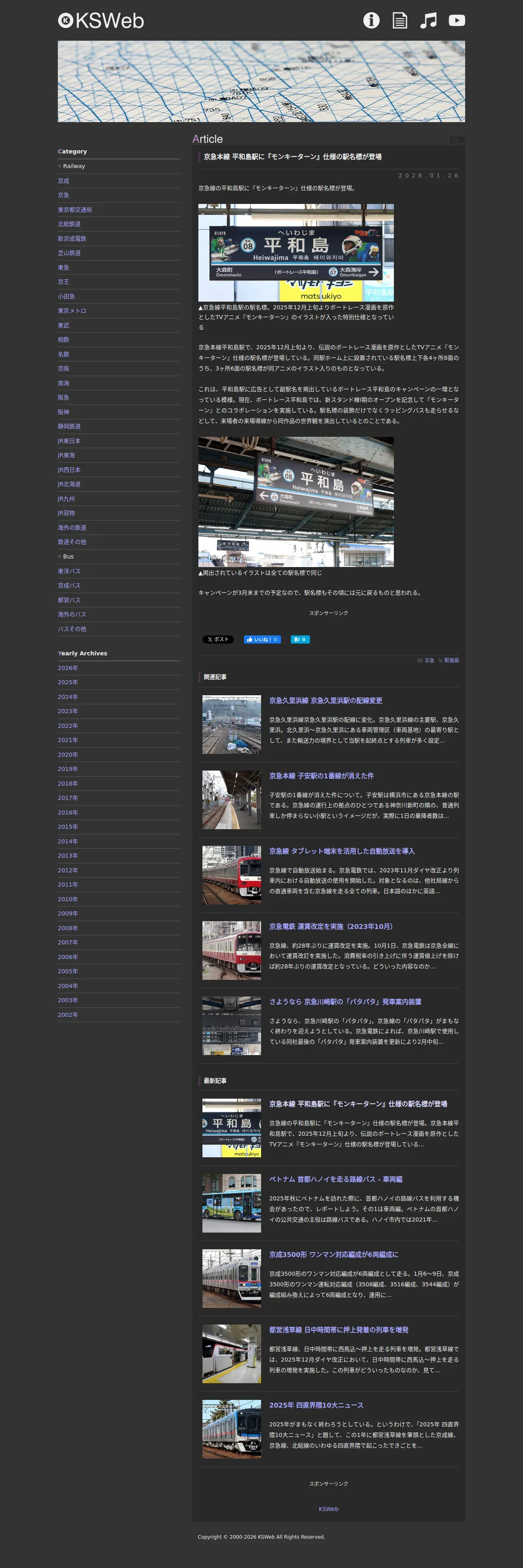The width and height of the screenshot is (523, 1568).
Task: Collapse the Railway category section
Action: [71, 166]
